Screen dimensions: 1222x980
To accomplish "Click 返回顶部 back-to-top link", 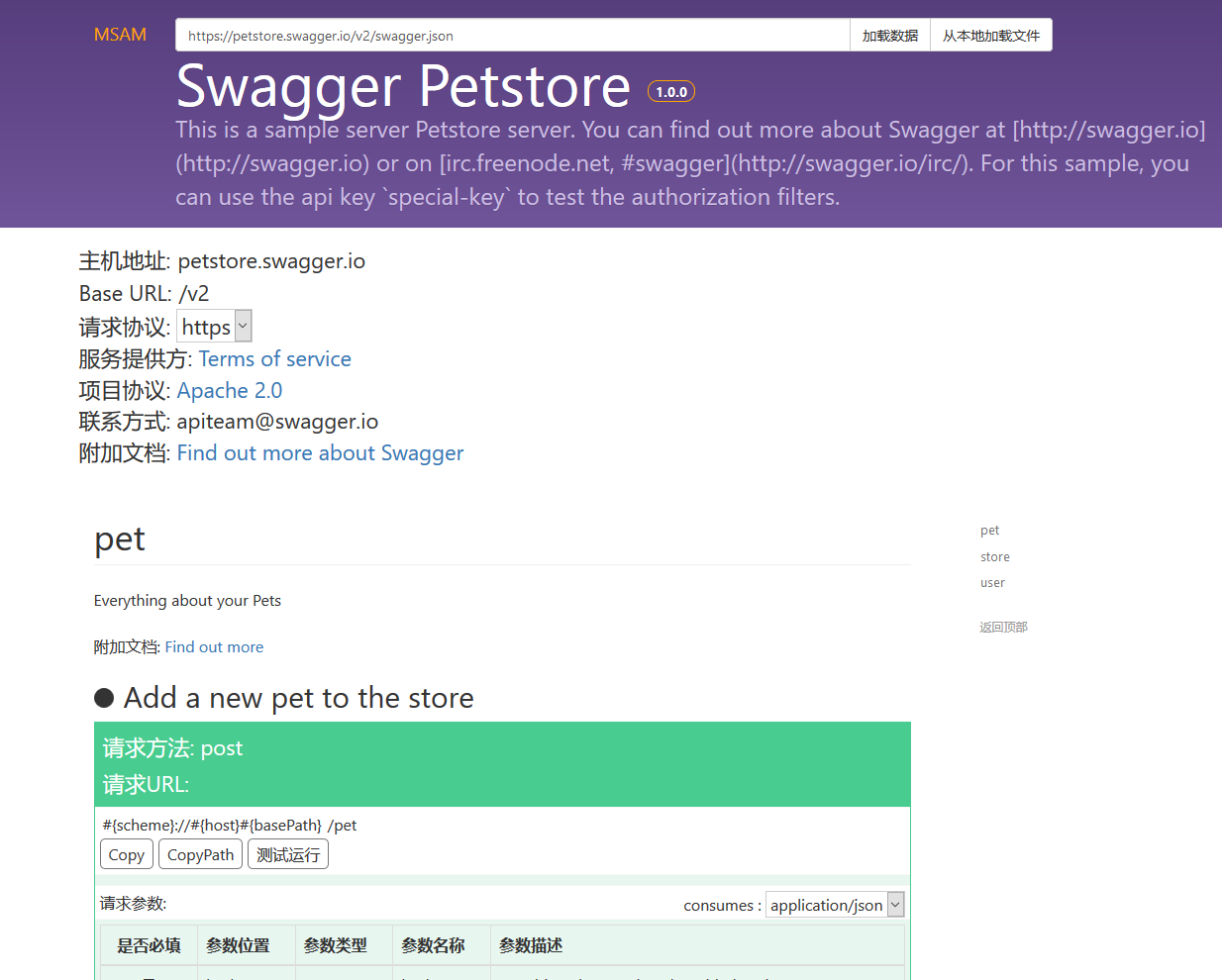I will 1003,628.
